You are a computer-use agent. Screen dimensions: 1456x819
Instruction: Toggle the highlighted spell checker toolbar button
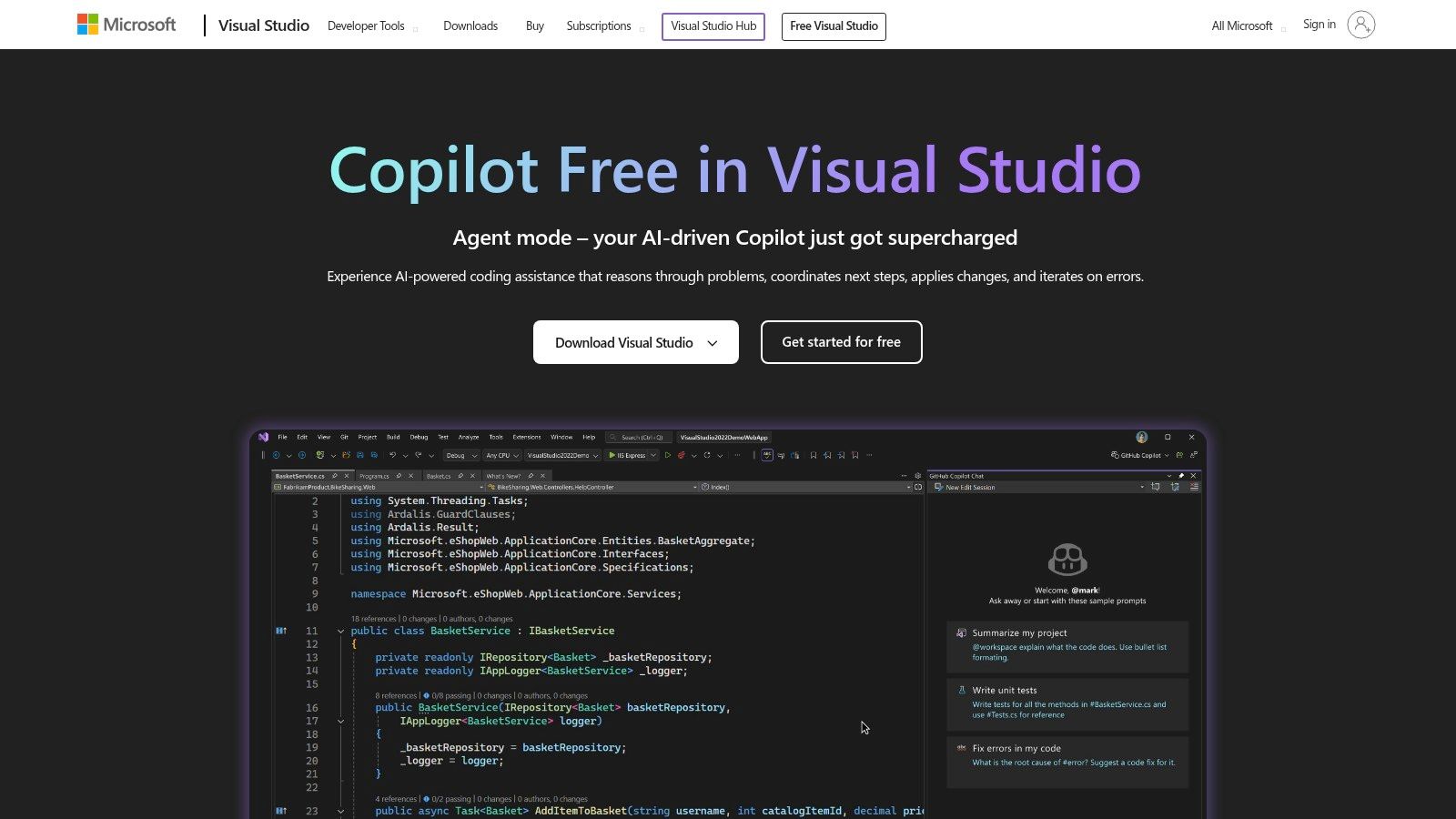pyautogui.click(x=767, y=455)
